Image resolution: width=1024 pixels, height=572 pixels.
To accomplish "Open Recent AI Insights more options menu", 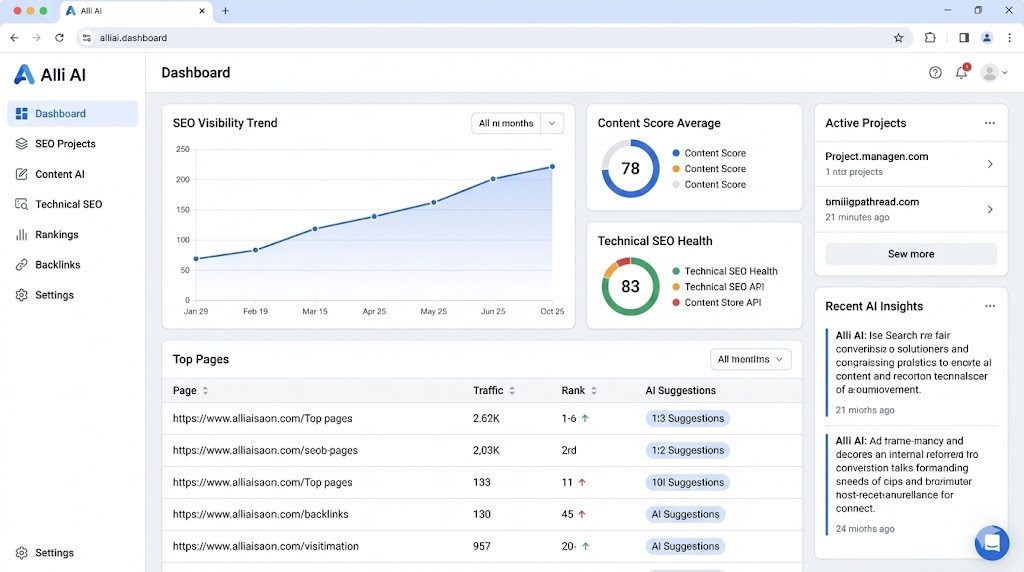I will [989, 306].
